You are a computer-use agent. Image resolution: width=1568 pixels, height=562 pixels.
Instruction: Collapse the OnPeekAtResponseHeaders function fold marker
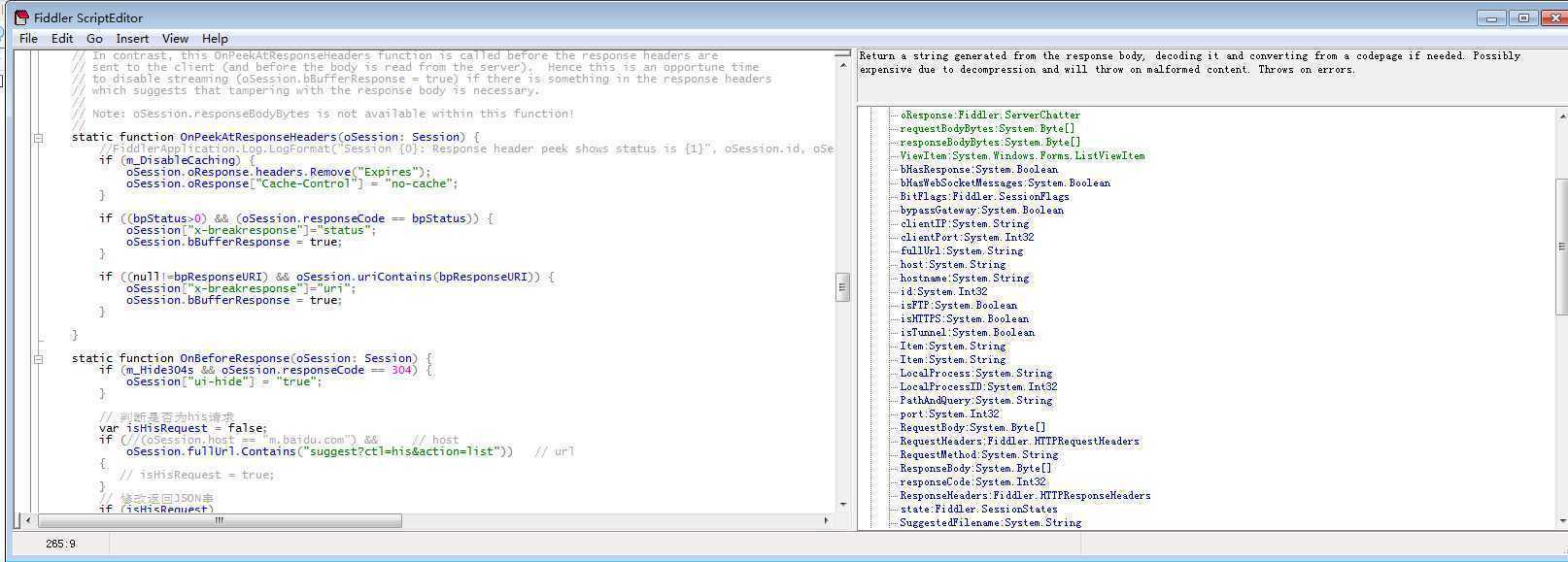click(38, 138)
